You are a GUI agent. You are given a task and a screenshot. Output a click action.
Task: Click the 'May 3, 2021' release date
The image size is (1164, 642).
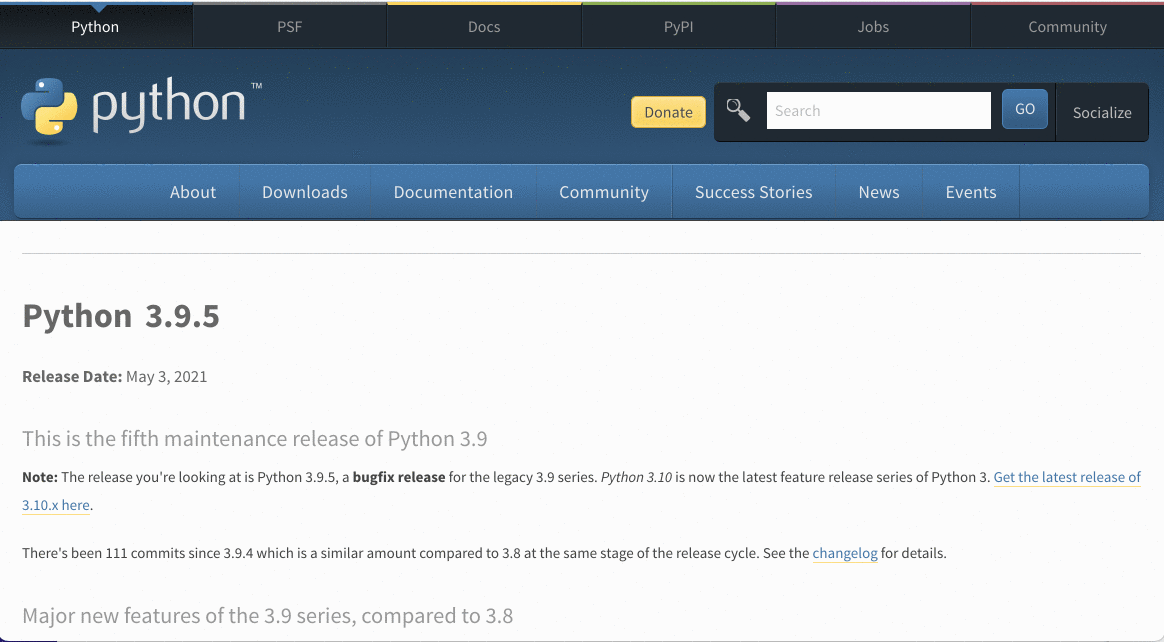[166, 376]
